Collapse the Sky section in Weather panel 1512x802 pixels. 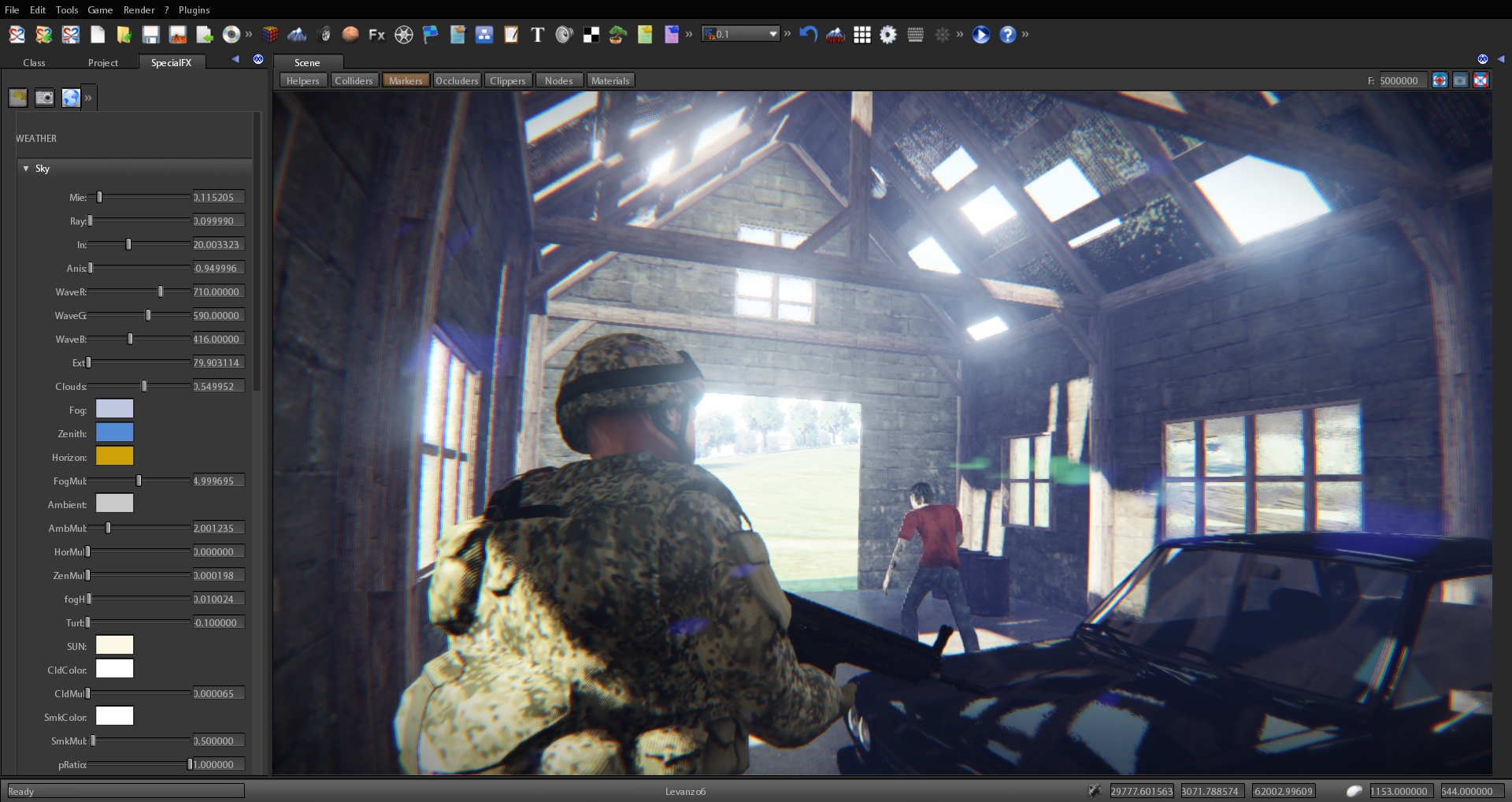pos(25,169)
